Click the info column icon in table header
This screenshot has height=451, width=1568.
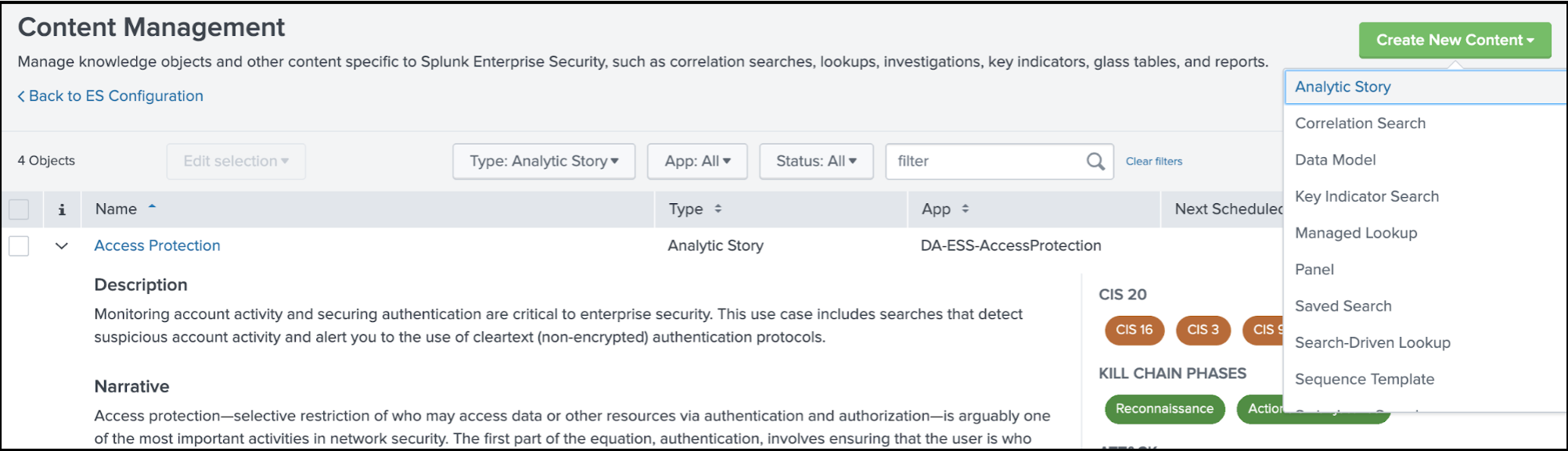pyautogui.click(x=62, y=209)
